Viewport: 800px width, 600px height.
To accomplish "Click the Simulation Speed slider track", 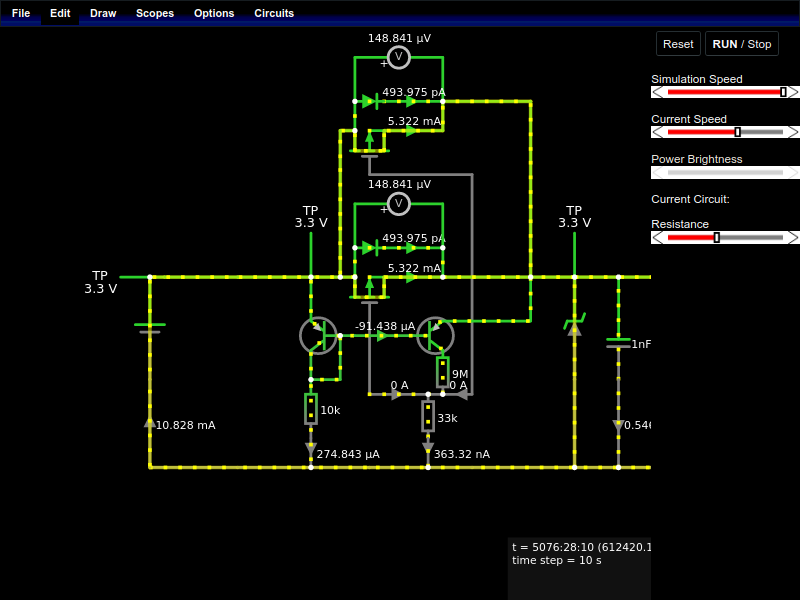I will pyautogui.click(x=725, y=92).
